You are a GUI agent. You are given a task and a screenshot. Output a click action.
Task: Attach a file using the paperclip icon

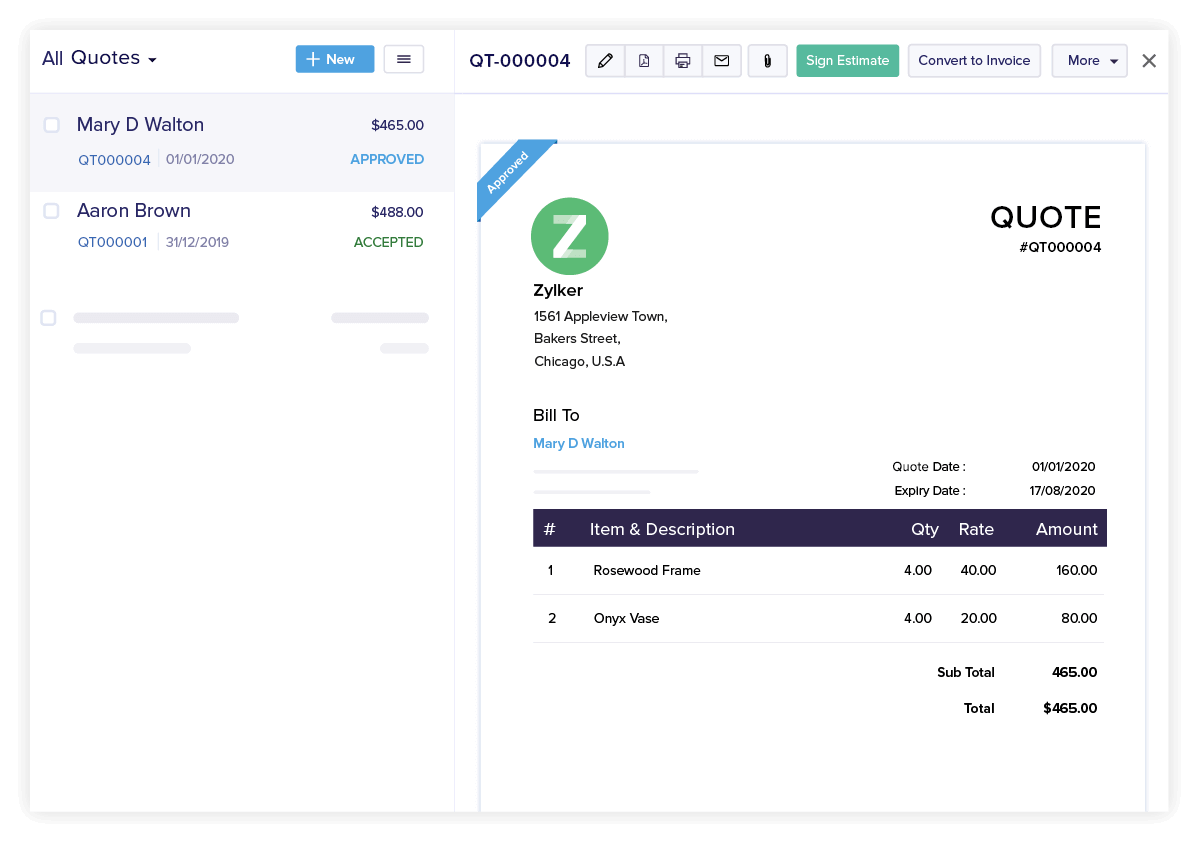[767, 61]
